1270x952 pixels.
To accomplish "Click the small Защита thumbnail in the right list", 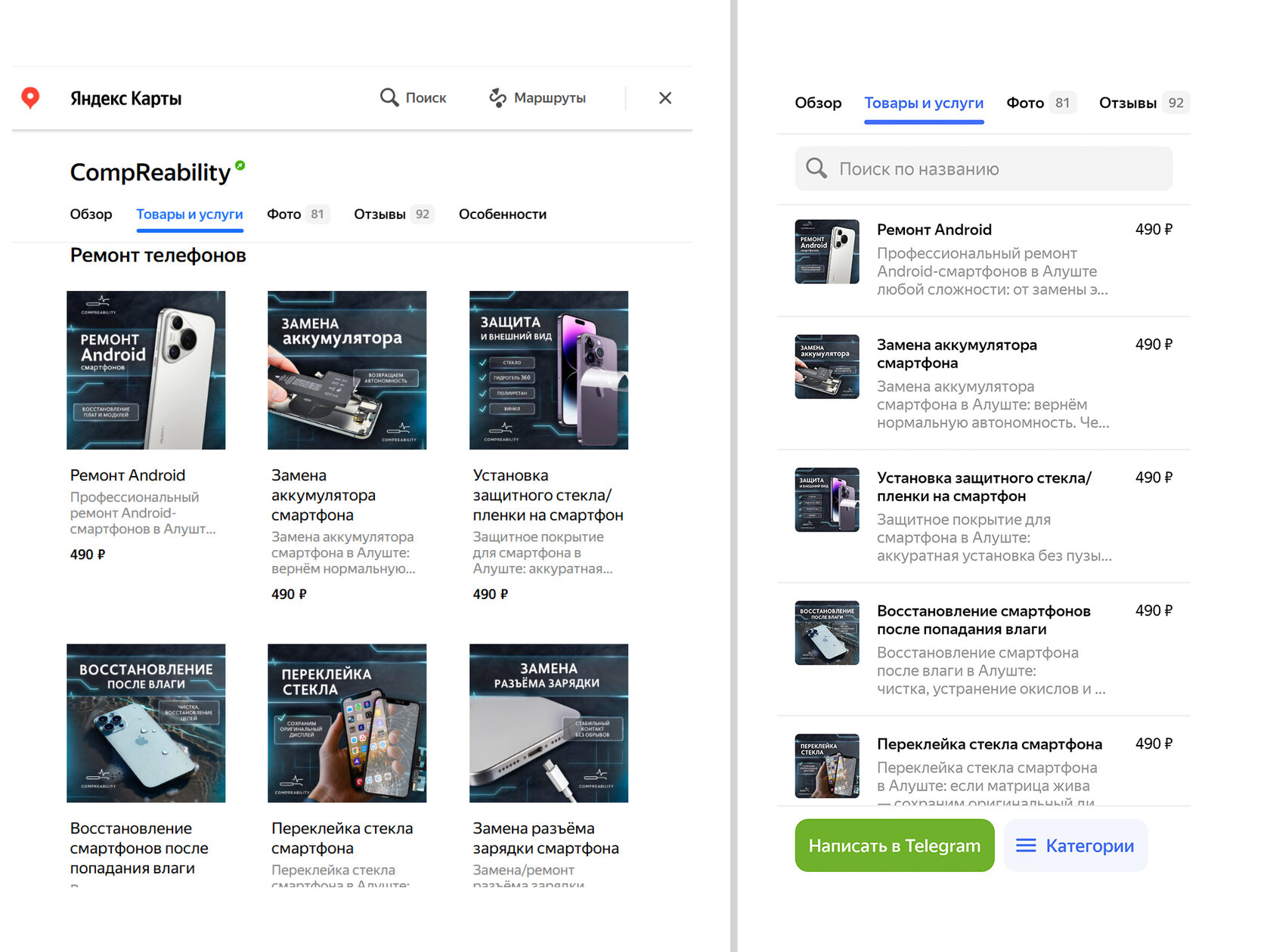I will click(827, 499).
